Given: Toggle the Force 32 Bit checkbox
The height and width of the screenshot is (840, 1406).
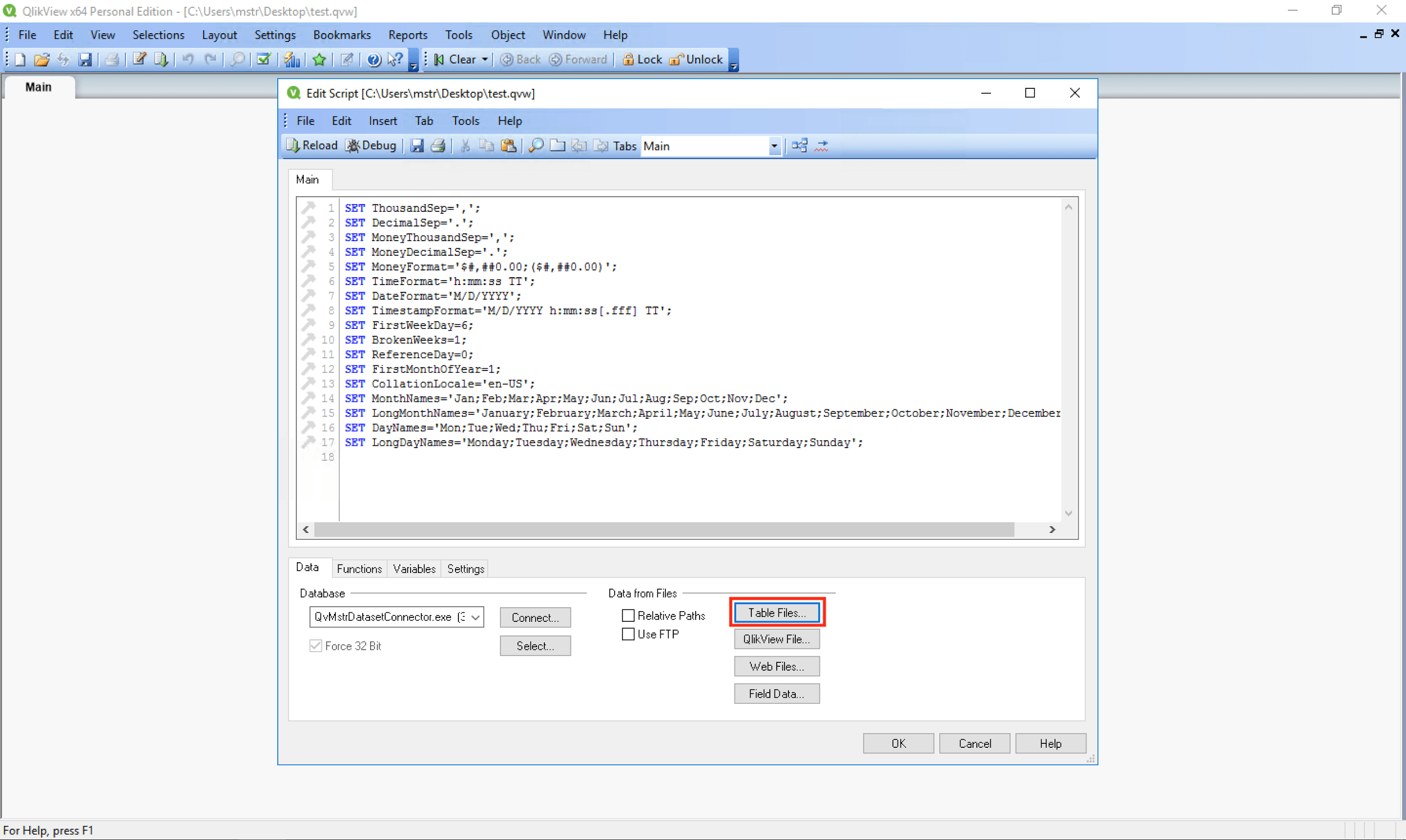Looking at the screenshot, I should coord(316,646).
